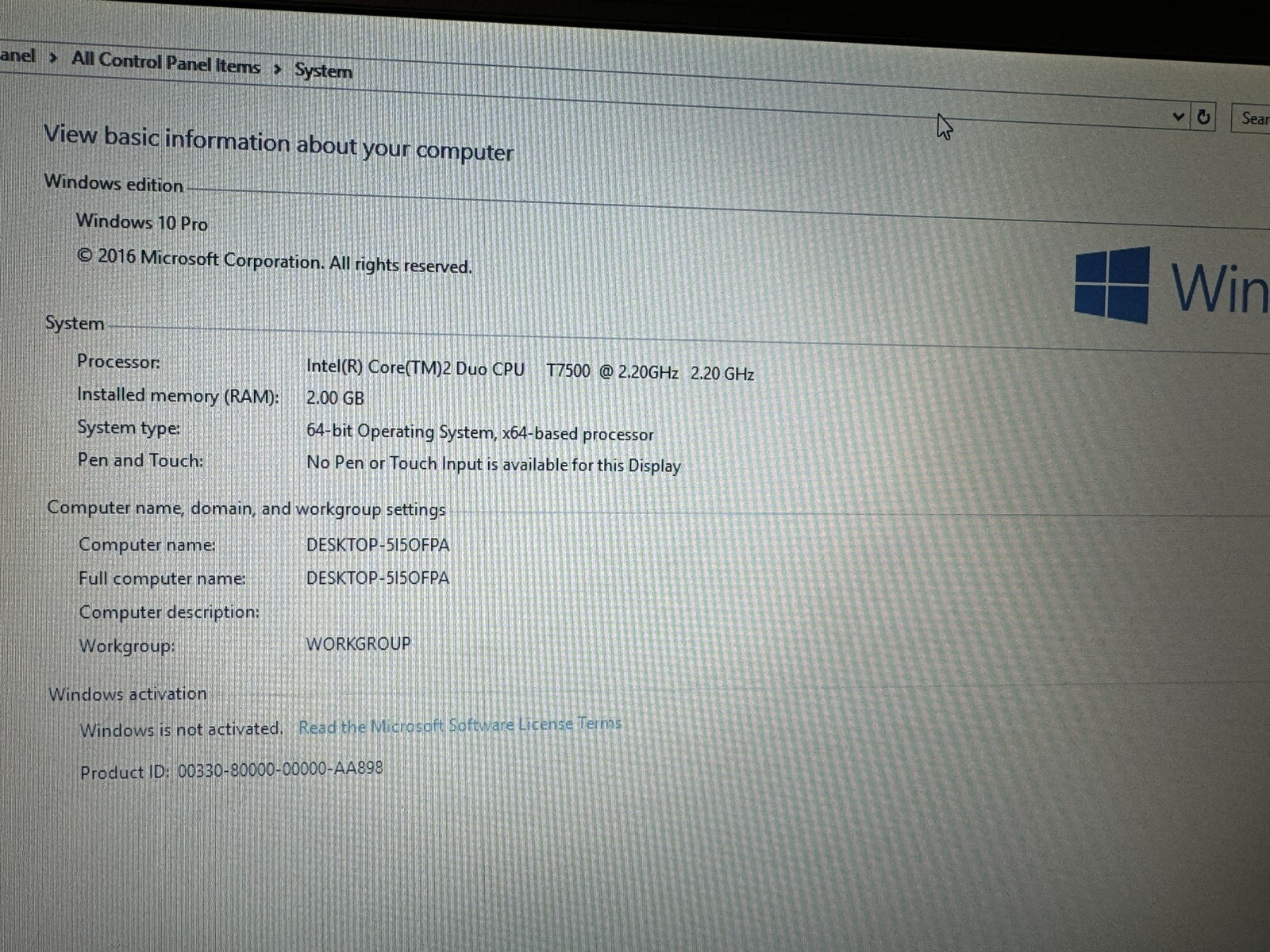Image resolution: width=1270 pixels, height=952 pixels.
Task: Read the Microsoft Software License Terms link
Action: click(460, 725)
